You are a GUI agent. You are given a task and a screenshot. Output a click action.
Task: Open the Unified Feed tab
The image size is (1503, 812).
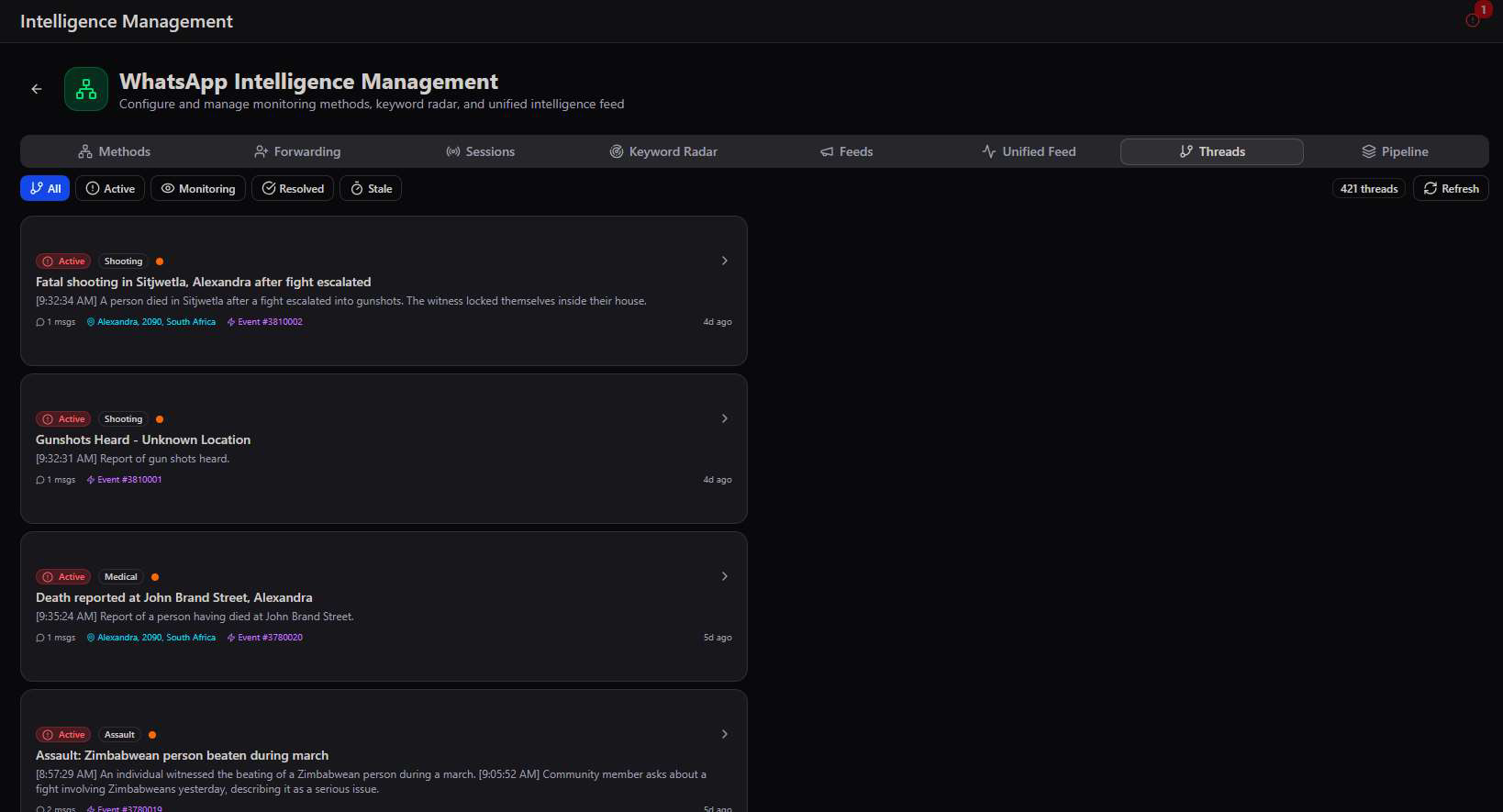pos(1029,151)
